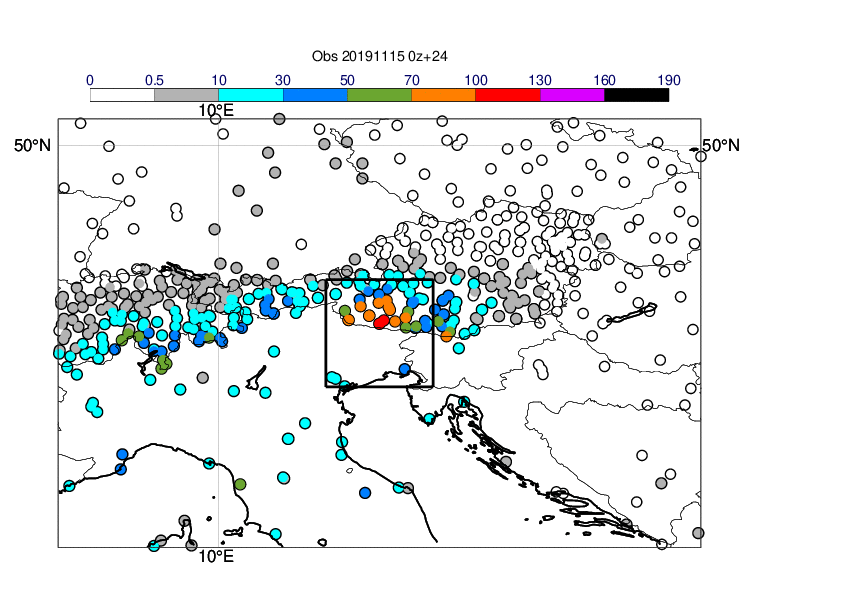Click the colorbar tick label "160"

(605, 81)
